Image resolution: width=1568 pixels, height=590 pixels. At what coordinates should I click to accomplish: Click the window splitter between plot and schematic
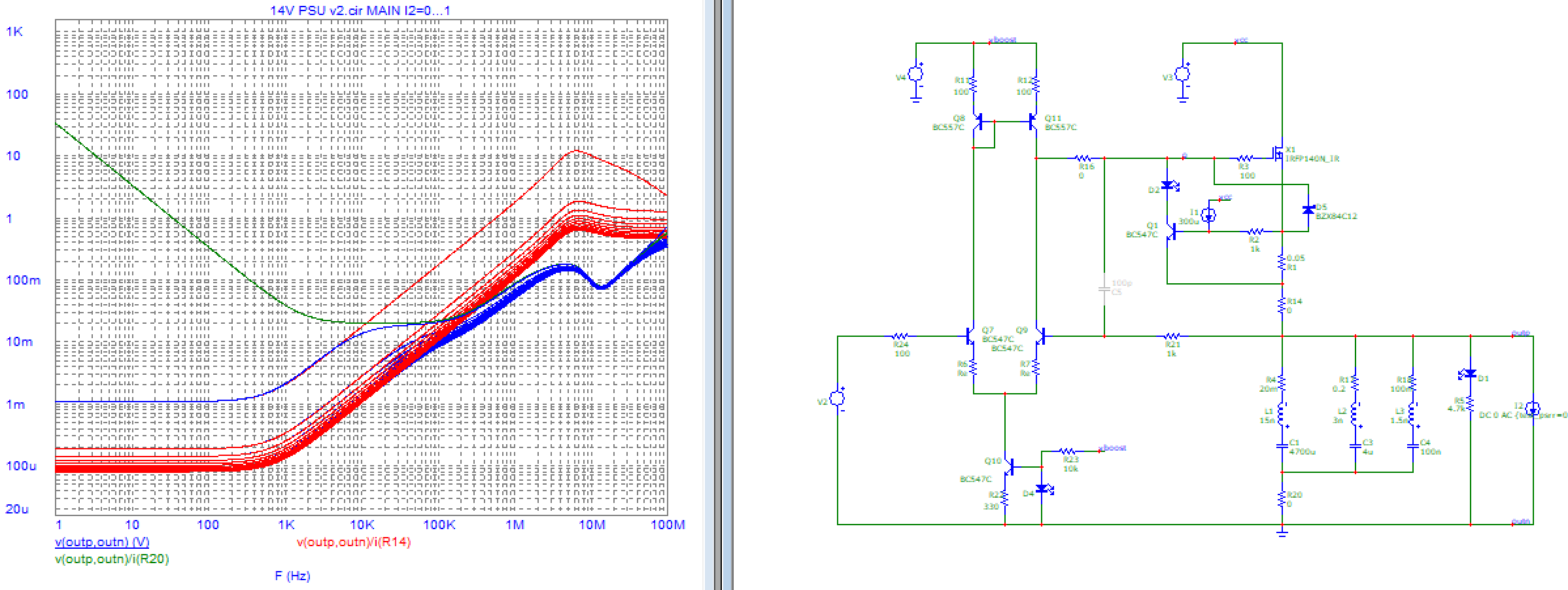click(x=718, y=295)
